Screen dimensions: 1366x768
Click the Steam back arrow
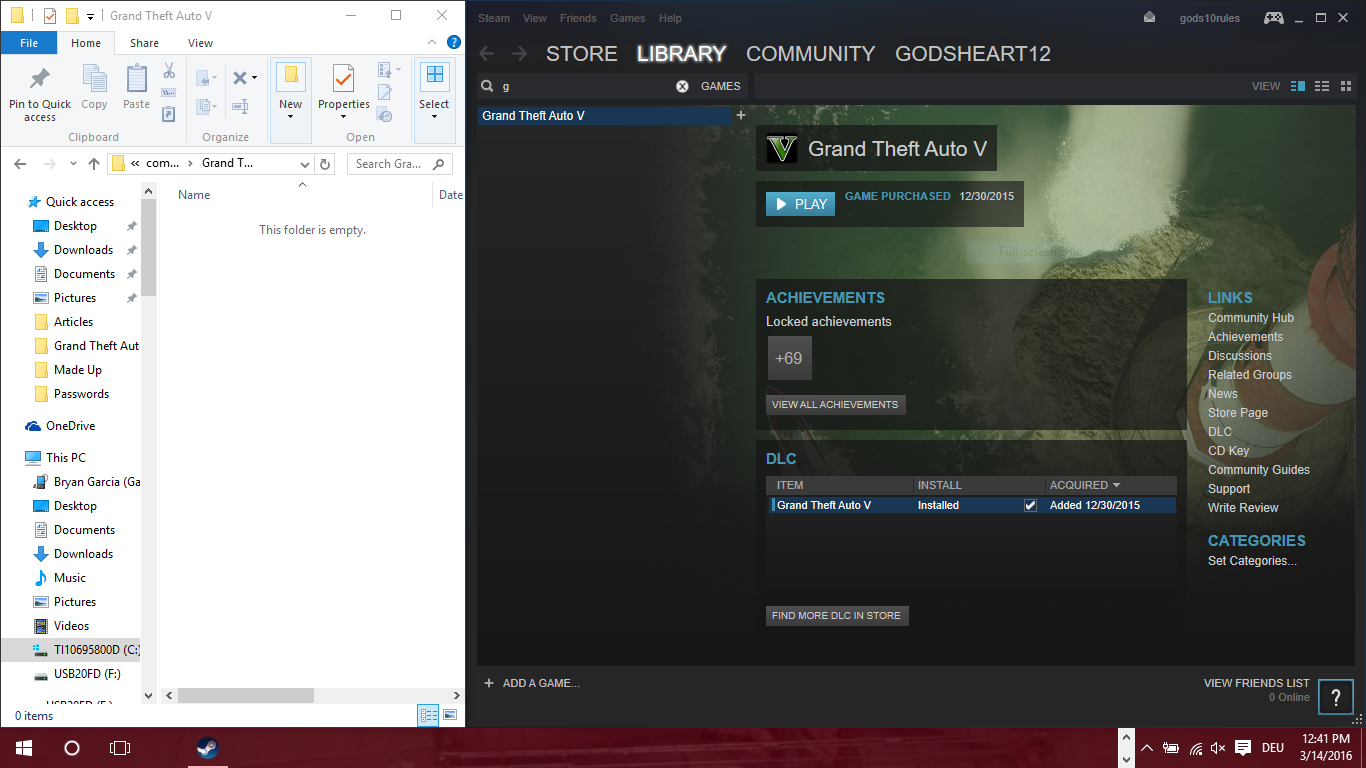click(x=487, y=53)
